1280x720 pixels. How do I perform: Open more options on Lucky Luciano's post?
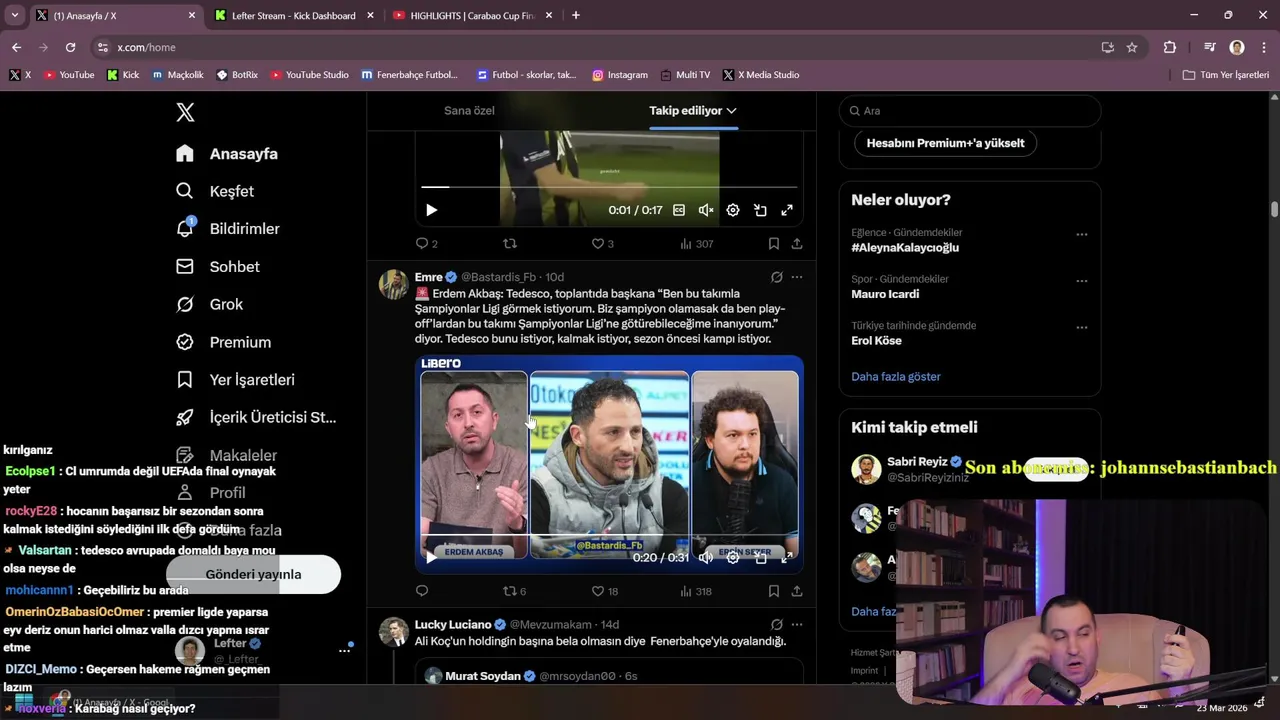pos(797,625)
